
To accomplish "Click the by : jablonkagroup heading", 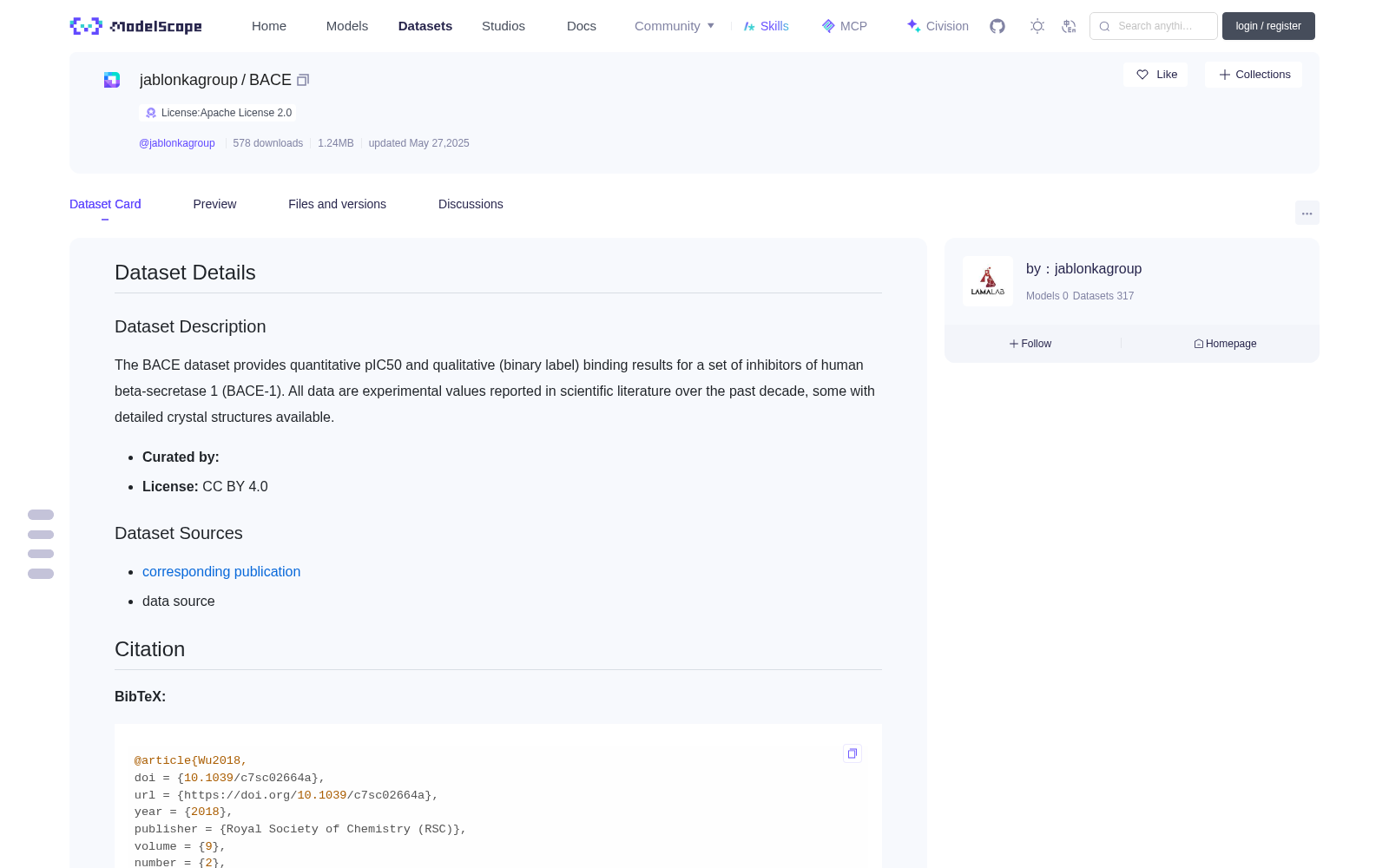I will (x=1083, y=269).
